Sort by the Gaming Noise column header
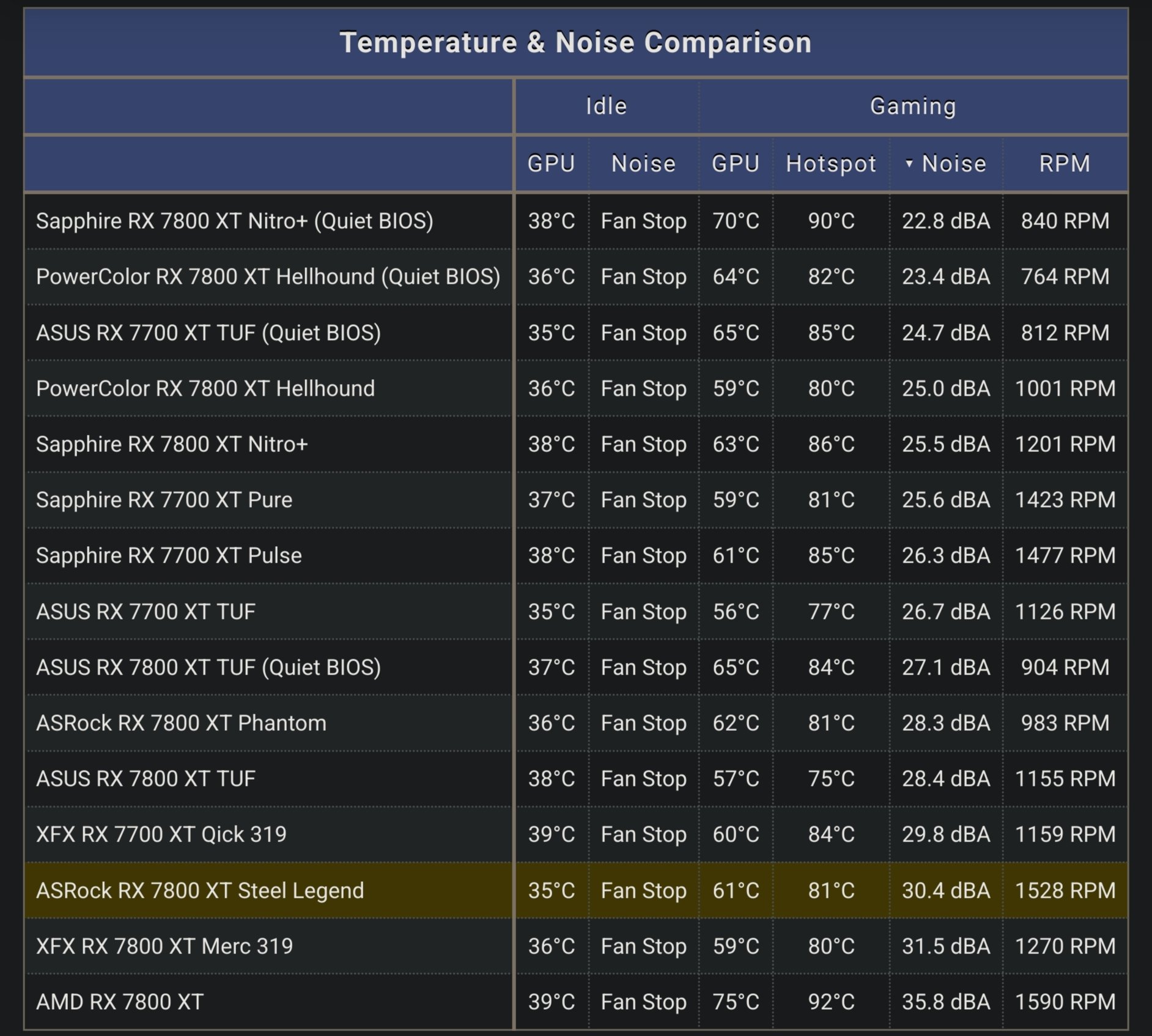The height and width of the screenshot is (1036, 1152). click(946, 164)
